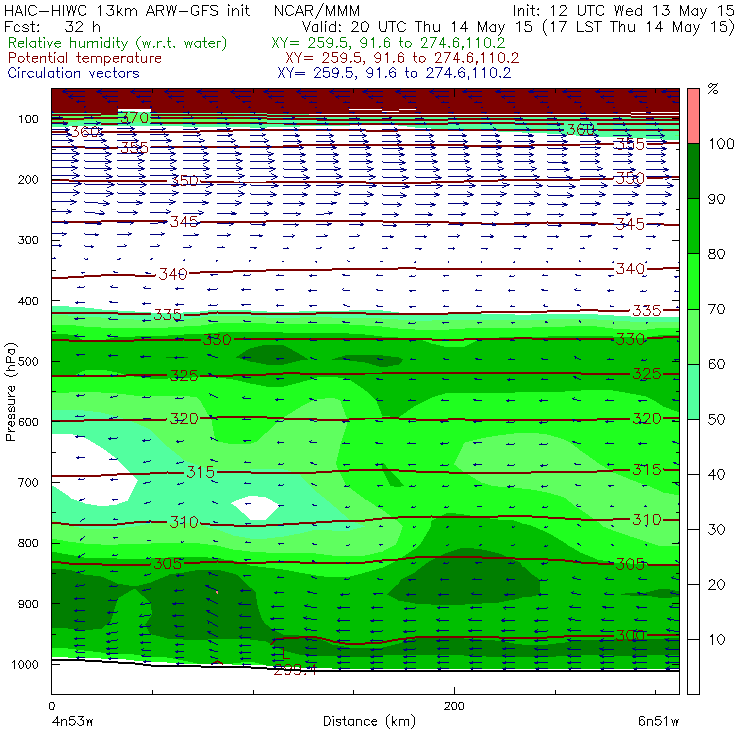
Task: Click the left-side '325' contour label
Action: [x=184, y=376]
